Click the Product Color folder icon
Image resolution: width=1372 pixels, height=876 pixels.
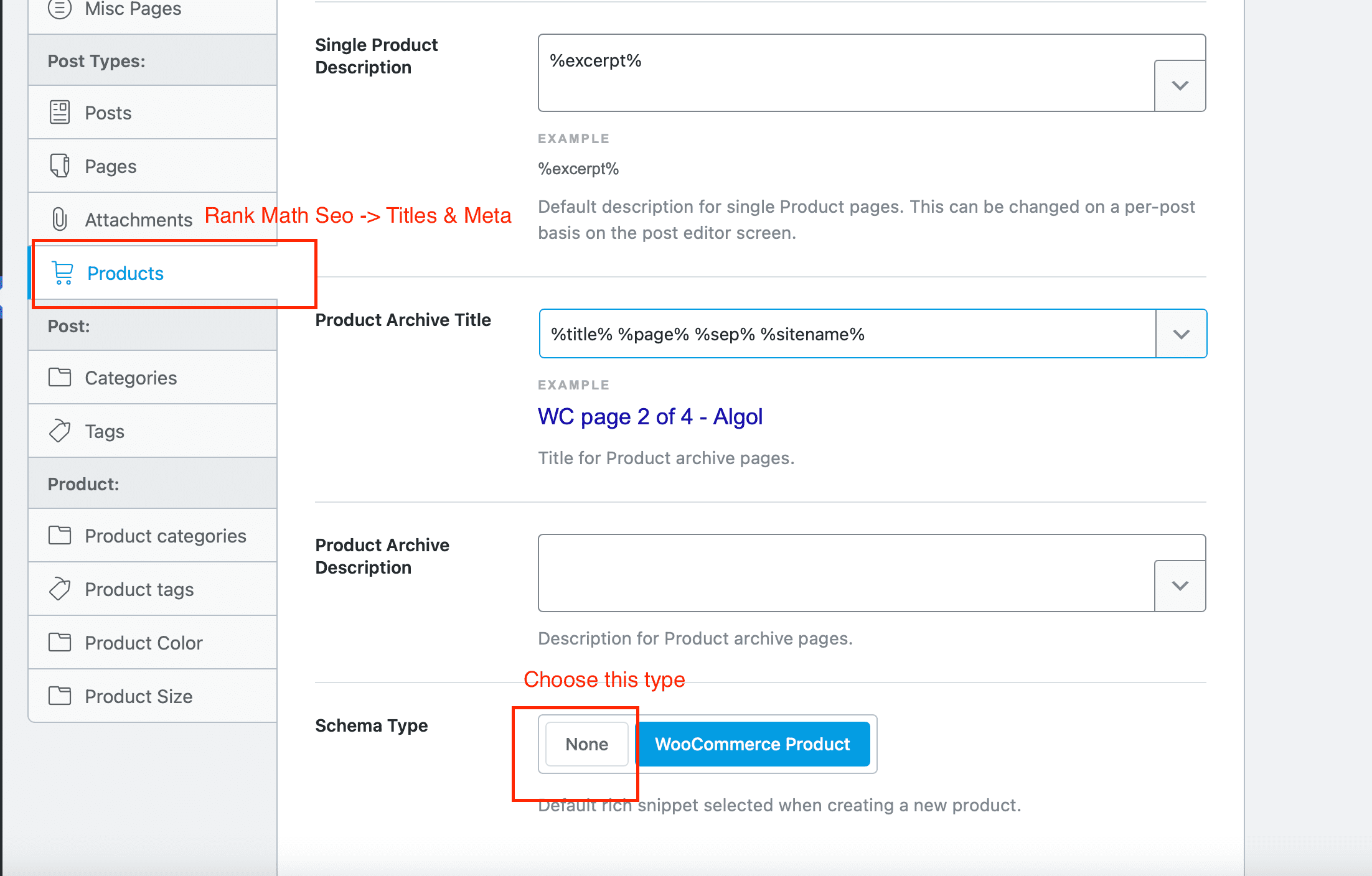[x=60, y=642]
